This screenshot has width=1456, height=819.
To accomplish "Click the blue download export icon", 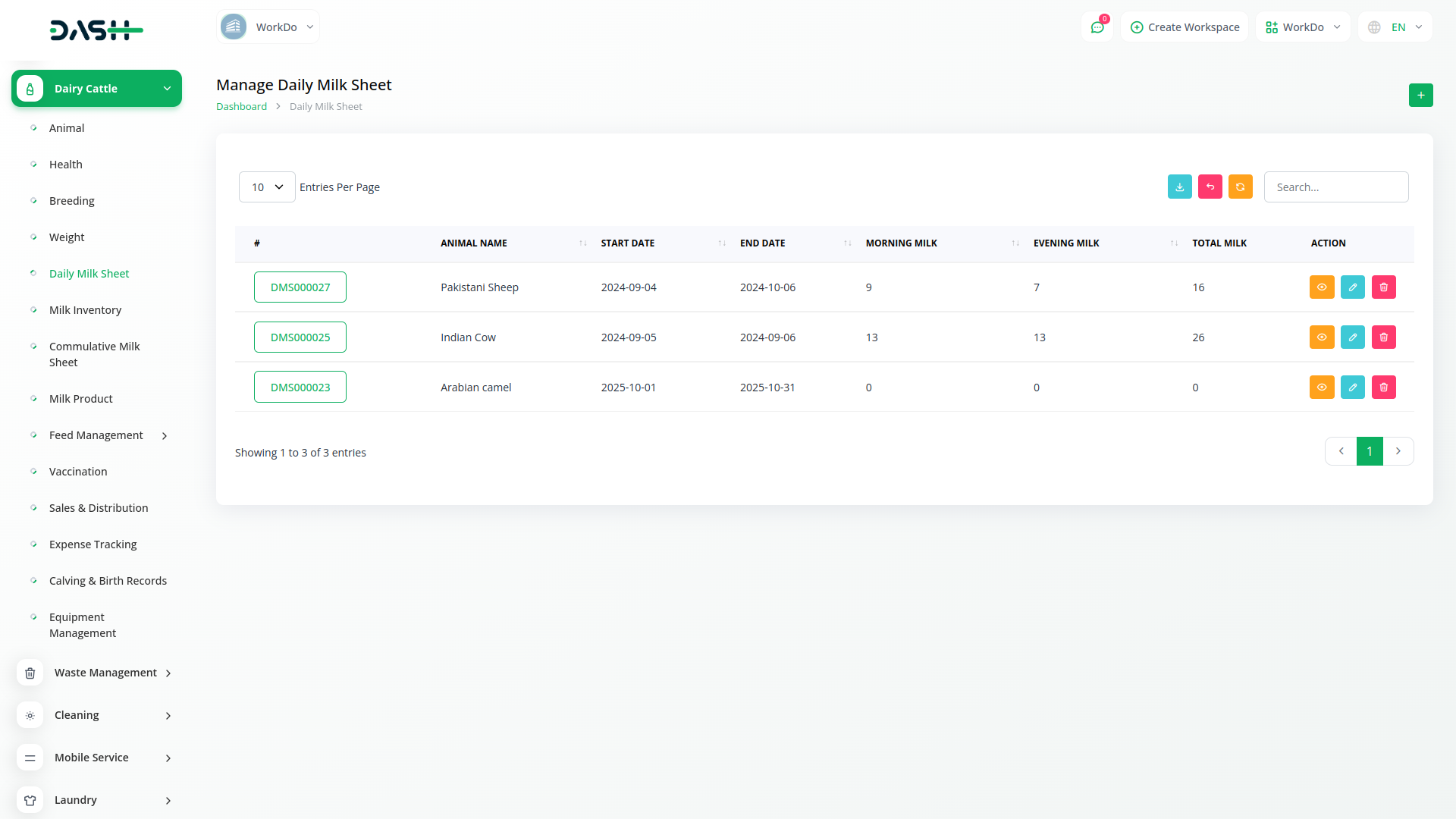I will coord(1179,187).
